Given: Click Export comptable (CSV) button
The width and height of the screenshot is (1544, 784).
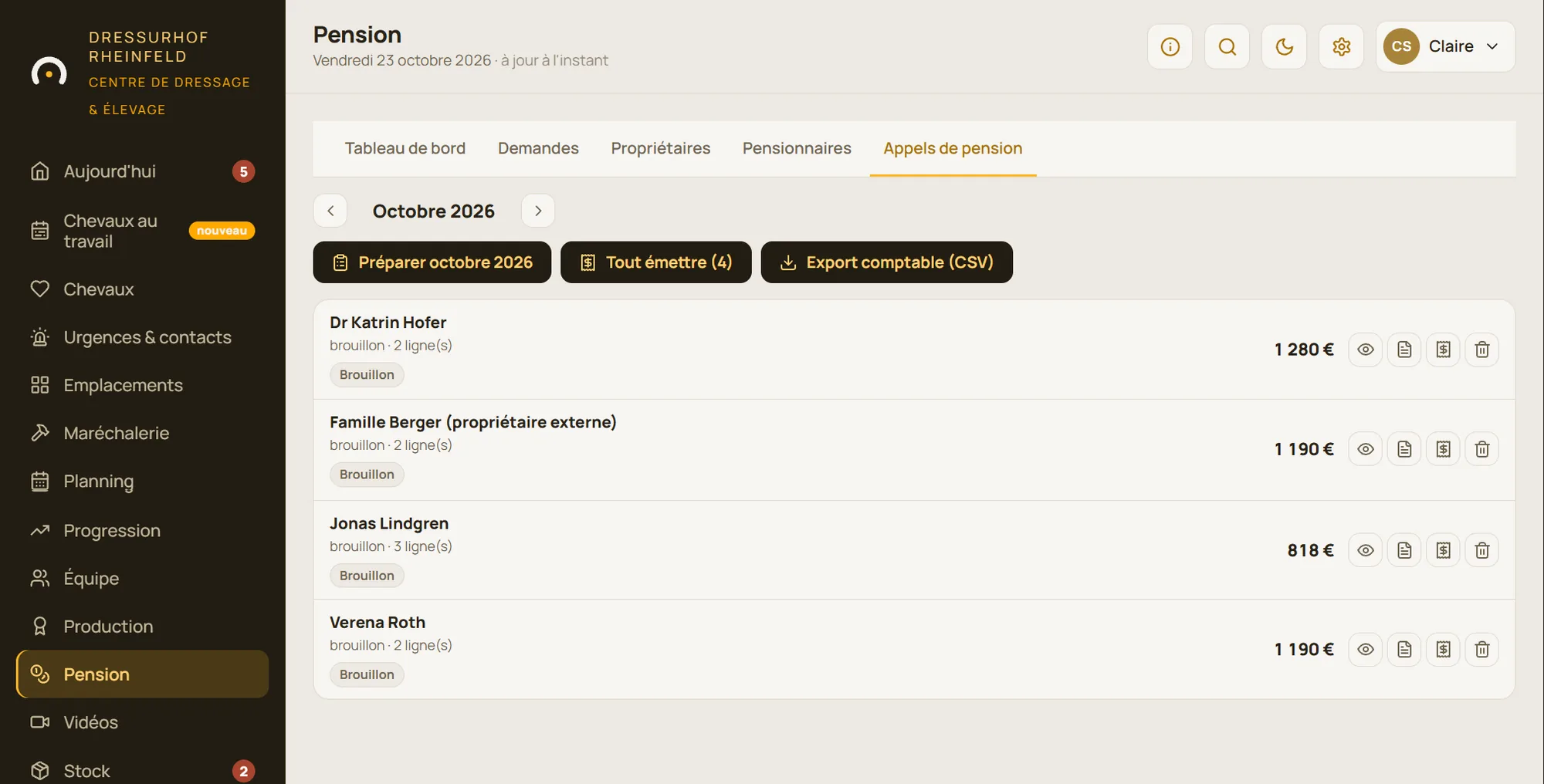Looking at the screenshot, I should [x=886, y=262].
